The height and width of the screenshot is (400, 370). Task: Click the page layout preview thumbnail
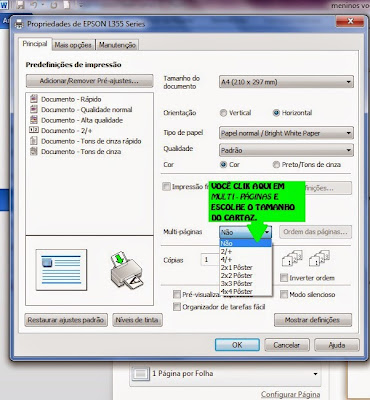pos(61,270)
